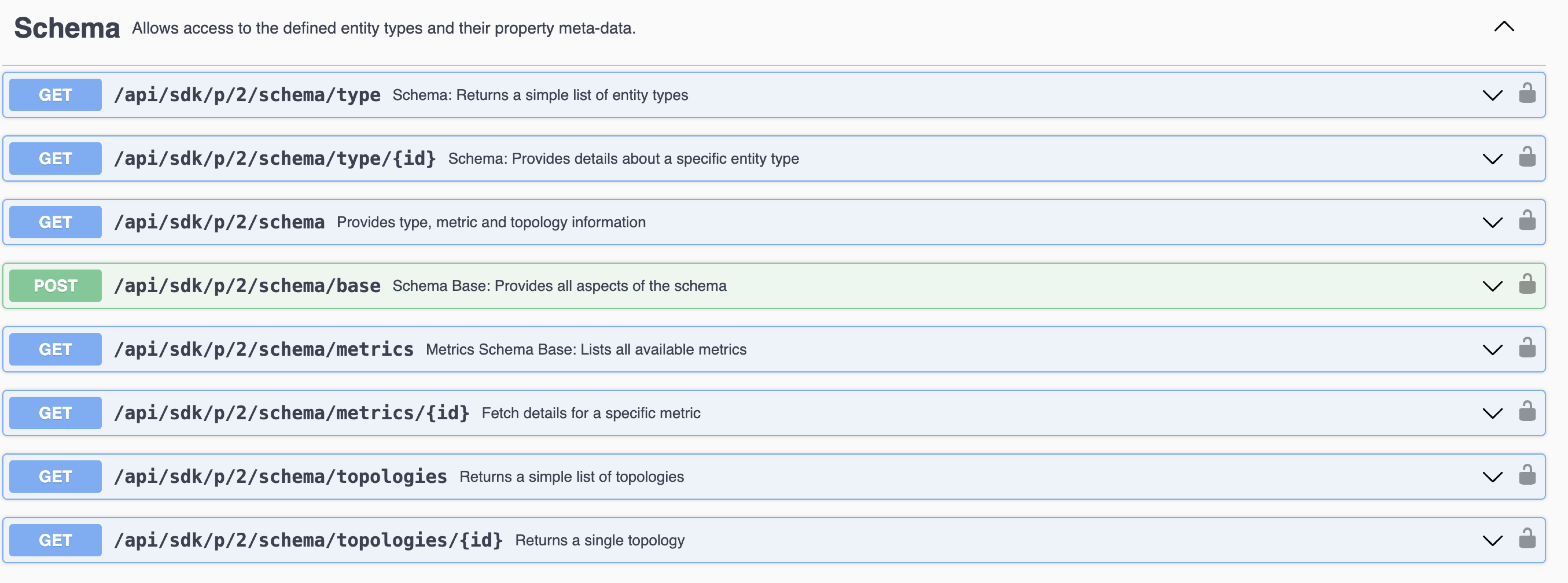Click GET badge for specific entity type details
The height and width of the screenshot is (583, 1568).
click(x=55, y=158)
